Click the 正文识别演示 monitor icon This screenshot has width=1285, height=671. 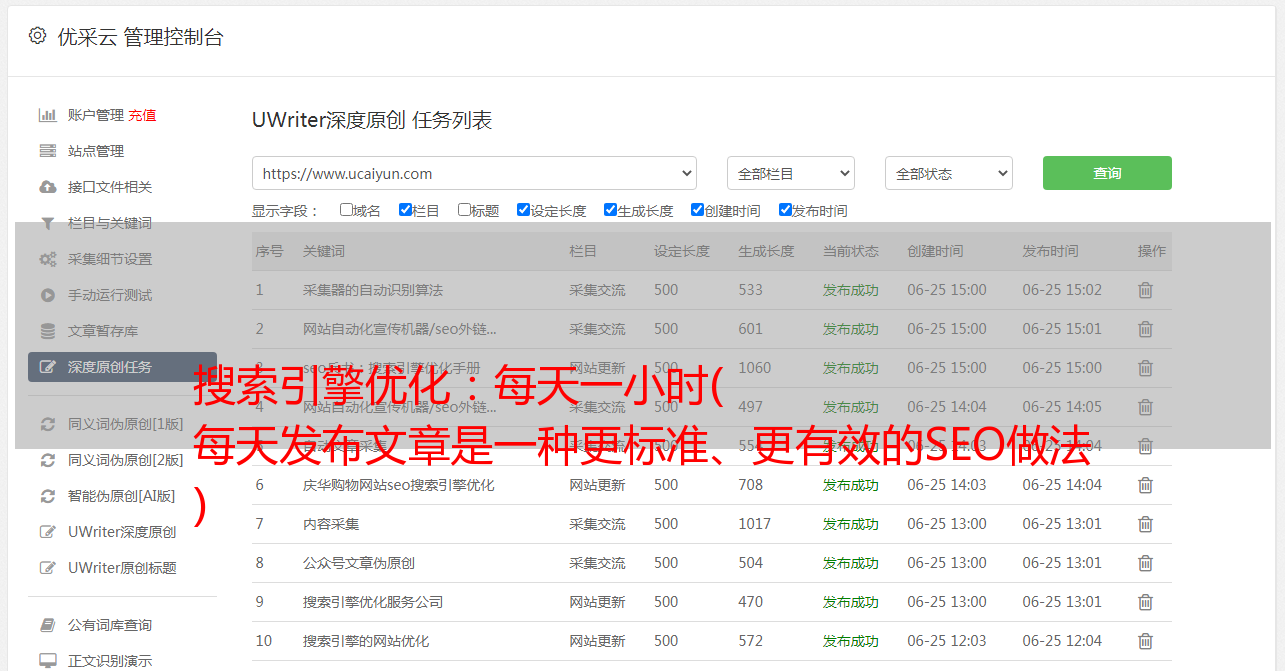47,661
